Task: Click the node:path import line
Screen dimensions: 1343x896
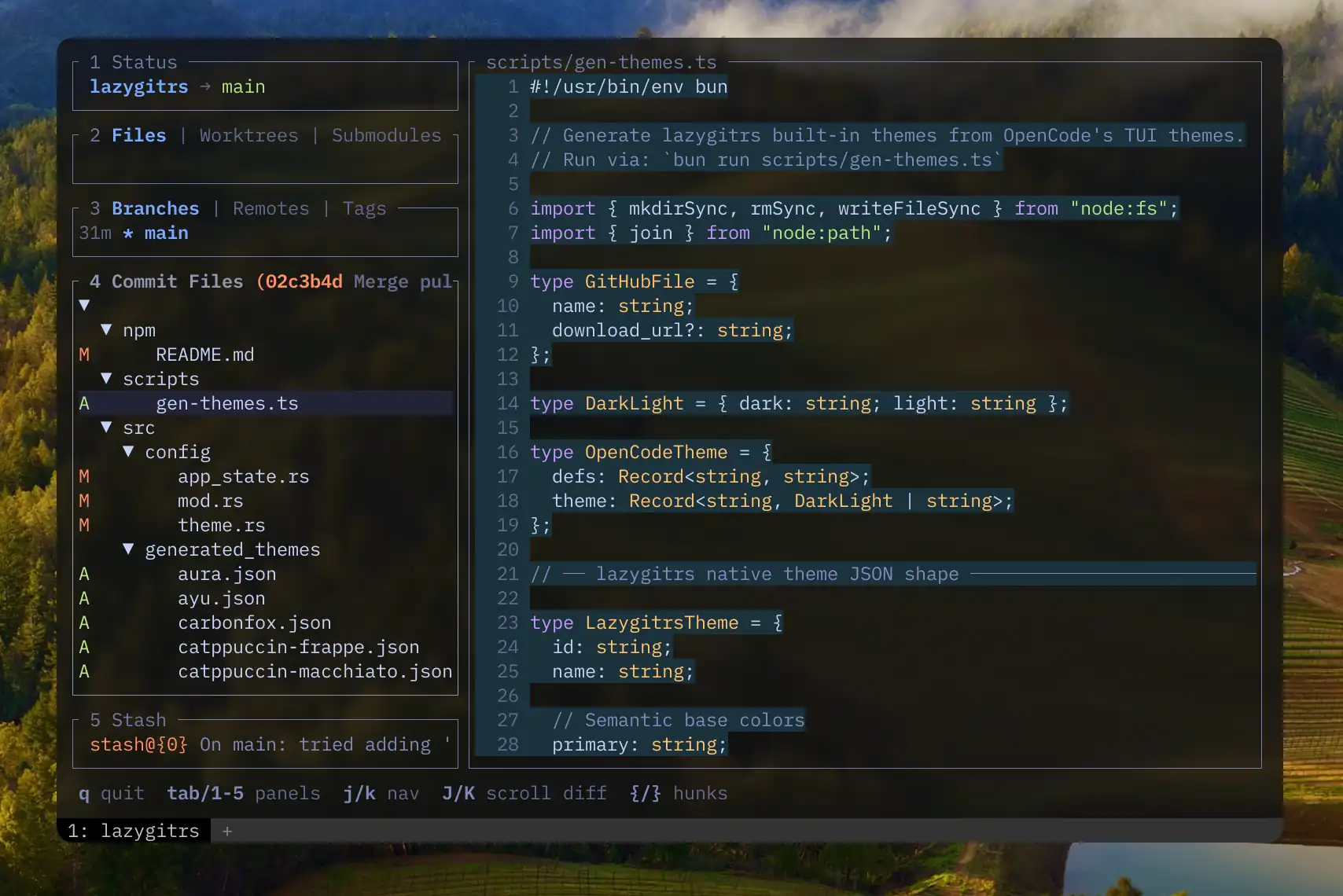Action: [712, 233]
